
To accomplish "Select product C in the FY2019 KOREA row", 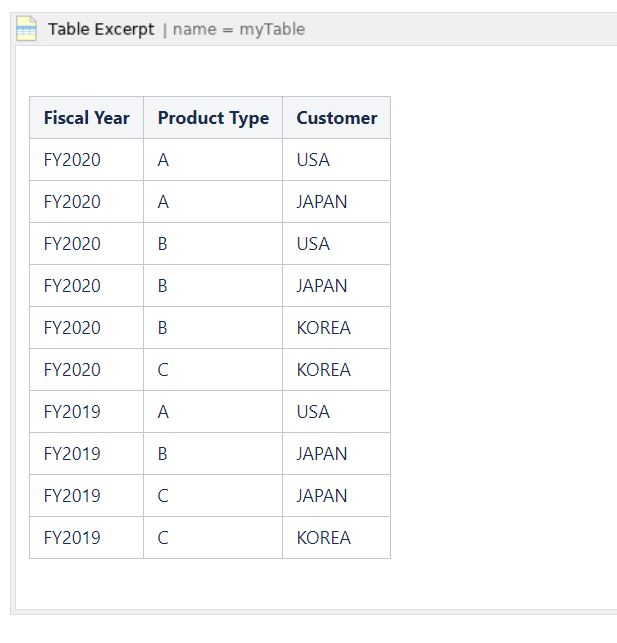I will tap(163, 537).
